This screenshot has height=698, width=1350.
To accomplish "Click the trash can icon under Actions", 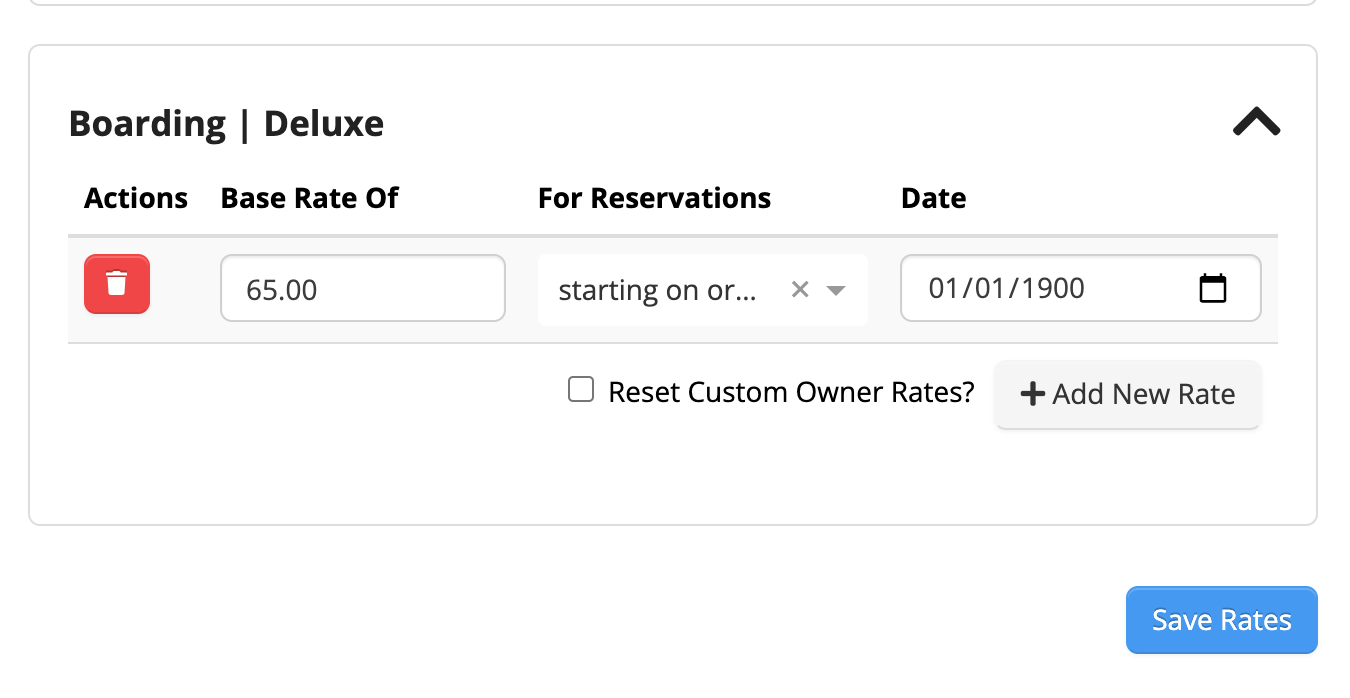I will (116, 284).
